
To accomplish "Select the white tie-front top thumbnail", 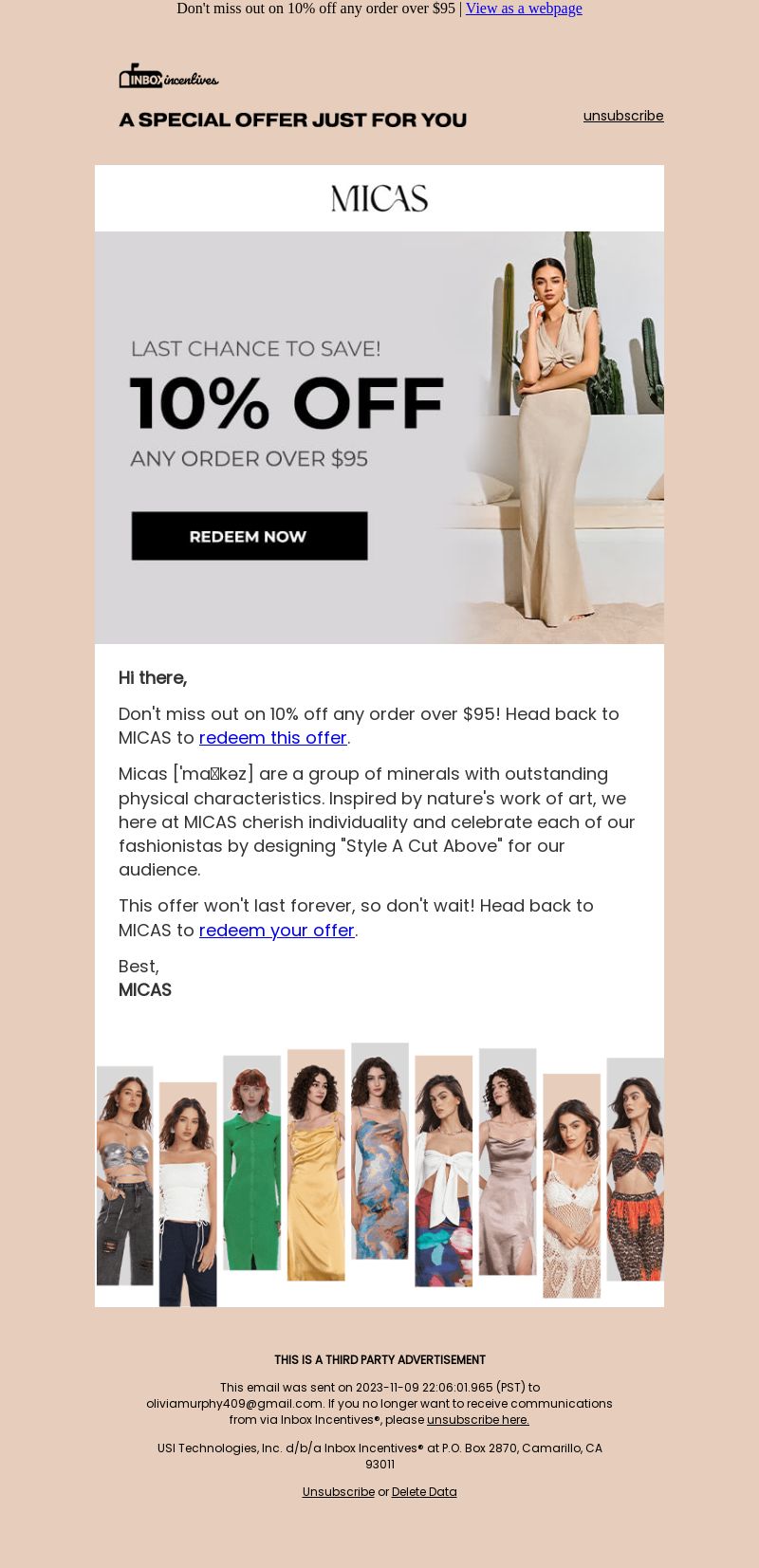I will [x=444, y=1171].
